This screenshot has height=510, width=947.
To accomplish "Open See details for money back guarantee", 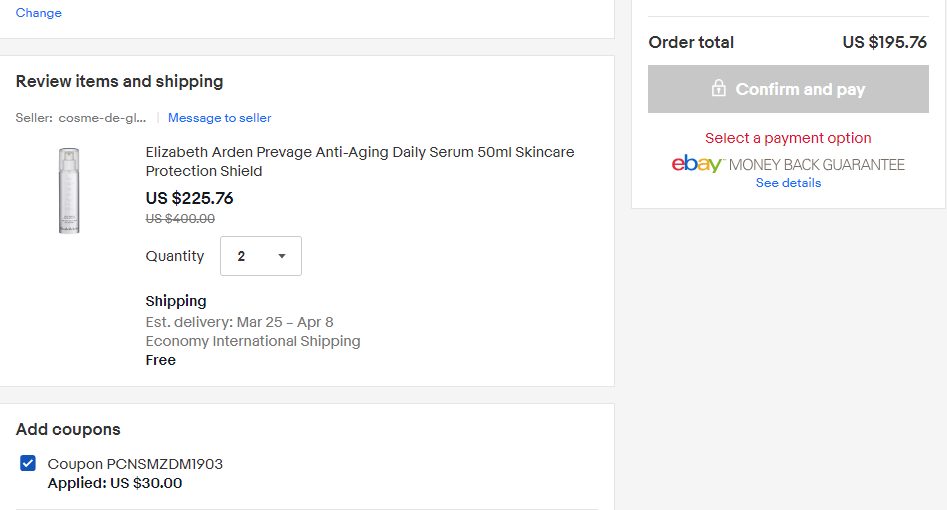I will tap(788, 182).
